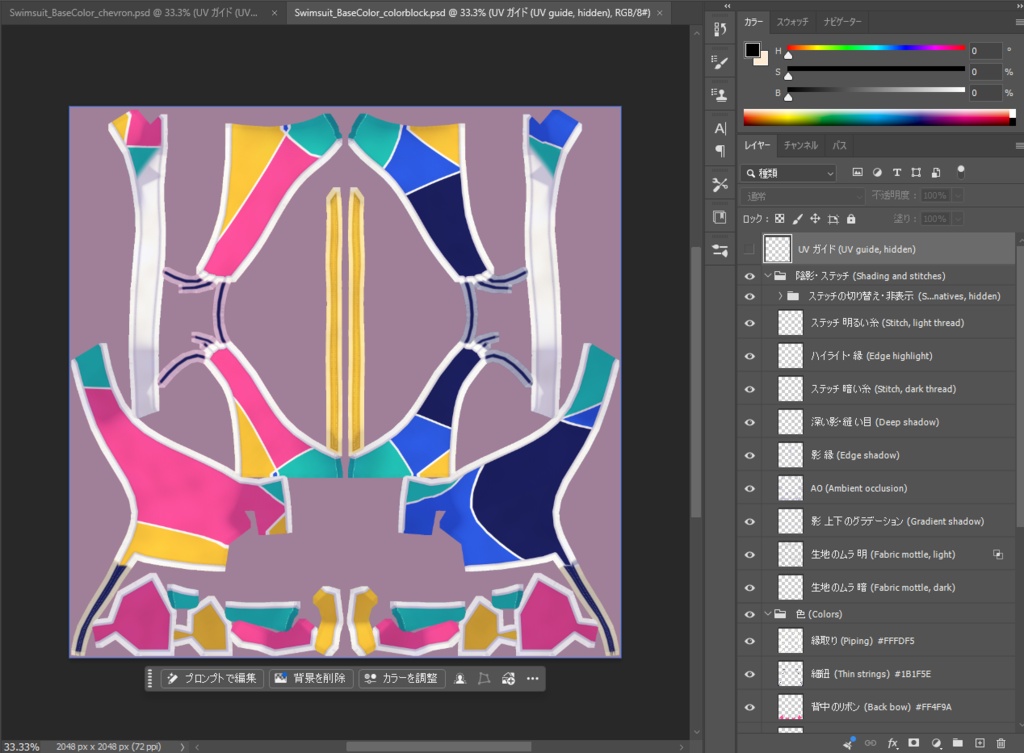Lock layer position icon
This screenshot has width=1024, height=753.
point(815,219)
